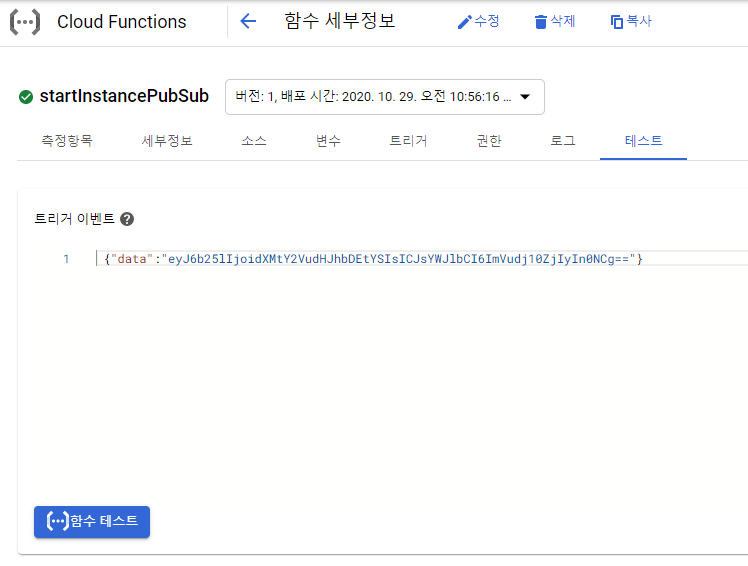The image size is (748, 566).
Task: Switch to the 세부정보 tab
Action: [167, 141]
